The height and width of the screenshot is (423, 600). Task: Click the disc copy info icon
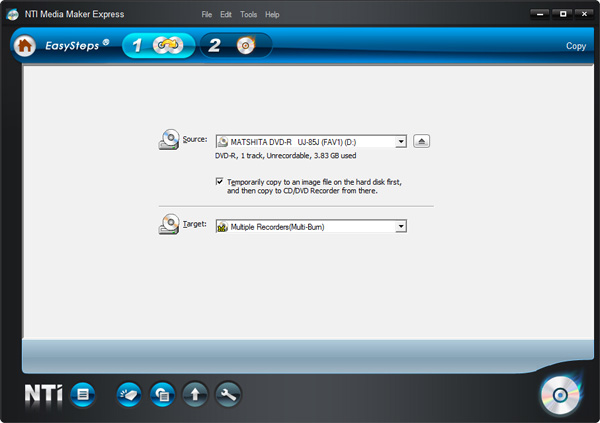point(162,394)
